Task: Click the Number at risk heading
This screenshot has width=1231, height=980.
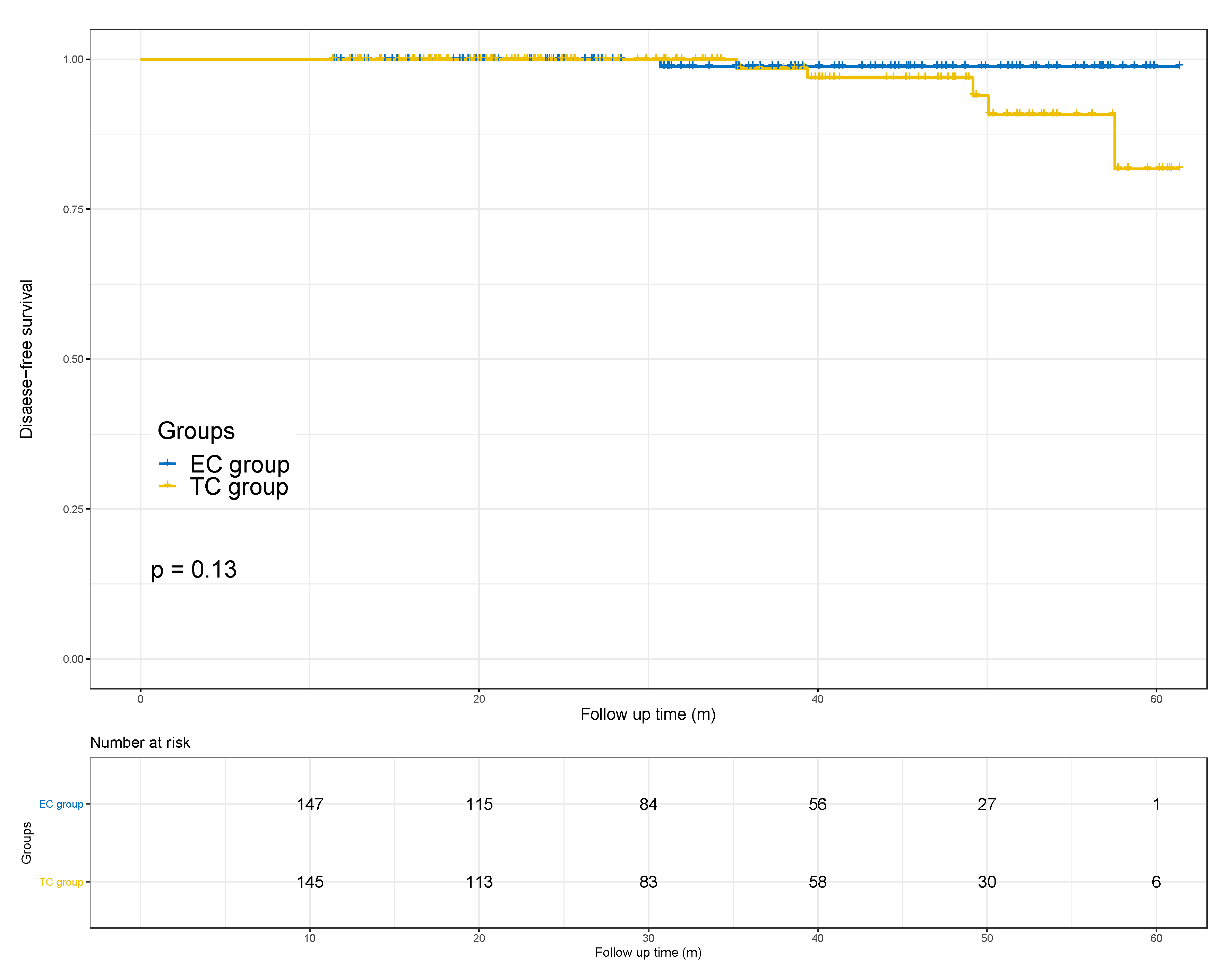Action: click(x=140, y=743)
